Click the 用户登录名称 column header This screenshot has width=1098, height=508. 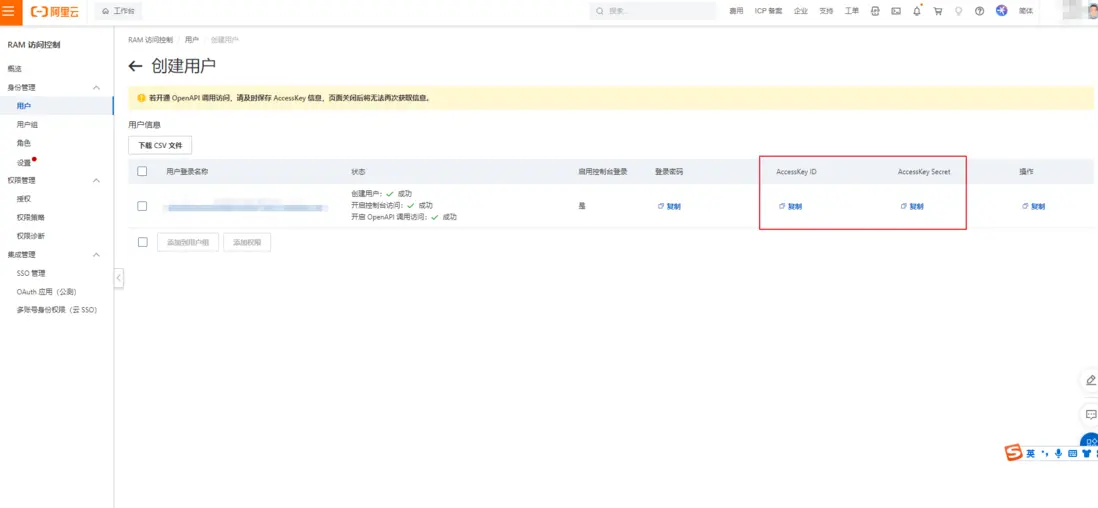point(187,172)
